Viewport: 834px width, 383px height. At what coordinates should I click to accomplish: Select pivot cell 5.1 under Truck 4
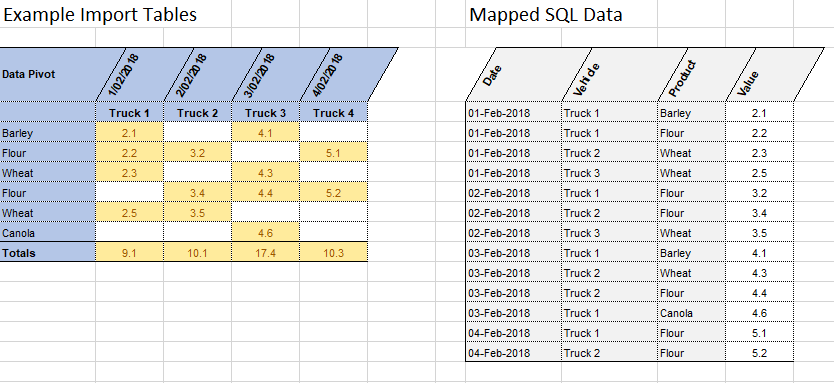(333, 153)
